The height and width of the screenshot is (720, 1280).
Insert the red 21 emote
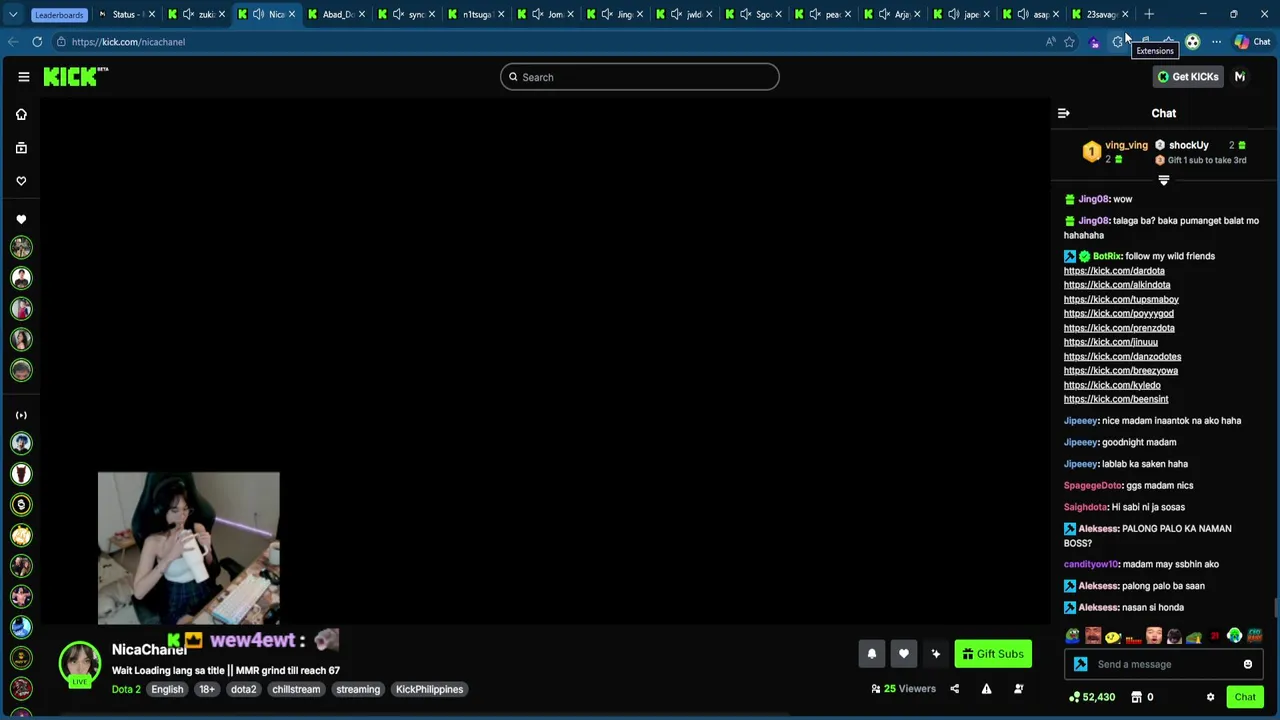click(1215, 636)
